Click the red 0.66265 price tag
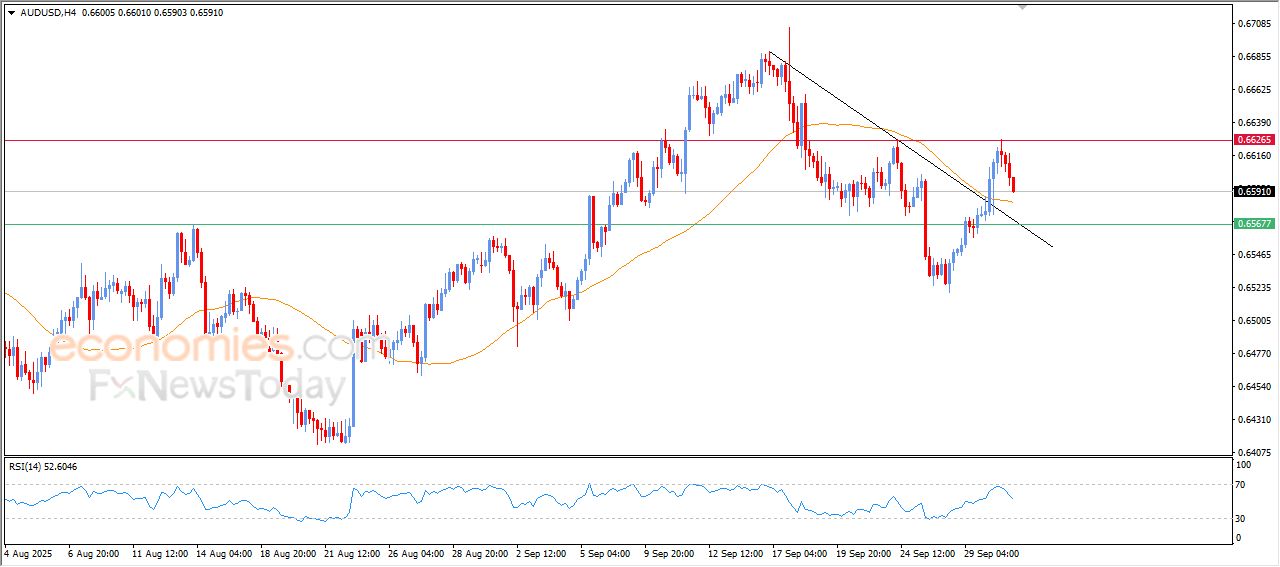 point(1253,141)
